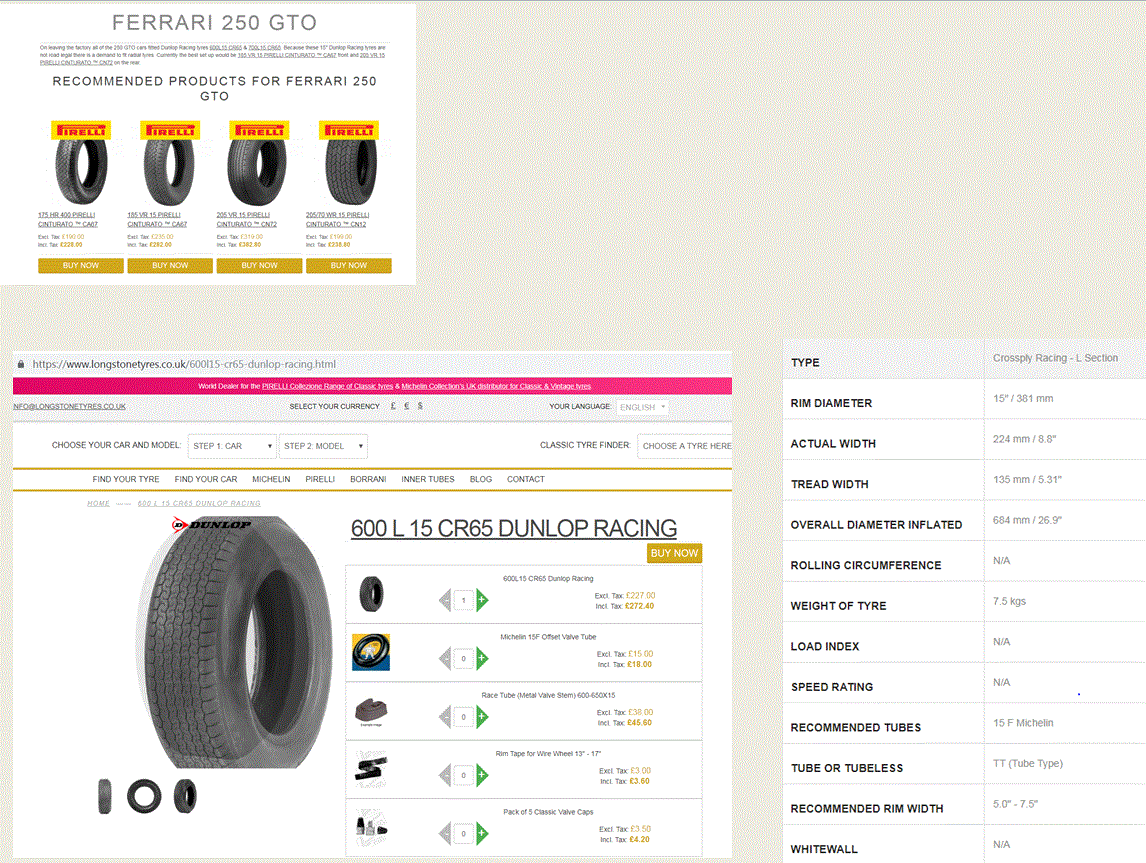Open the English language dropdown
This screenshot has height=863, width=1146.
point(642,407)
